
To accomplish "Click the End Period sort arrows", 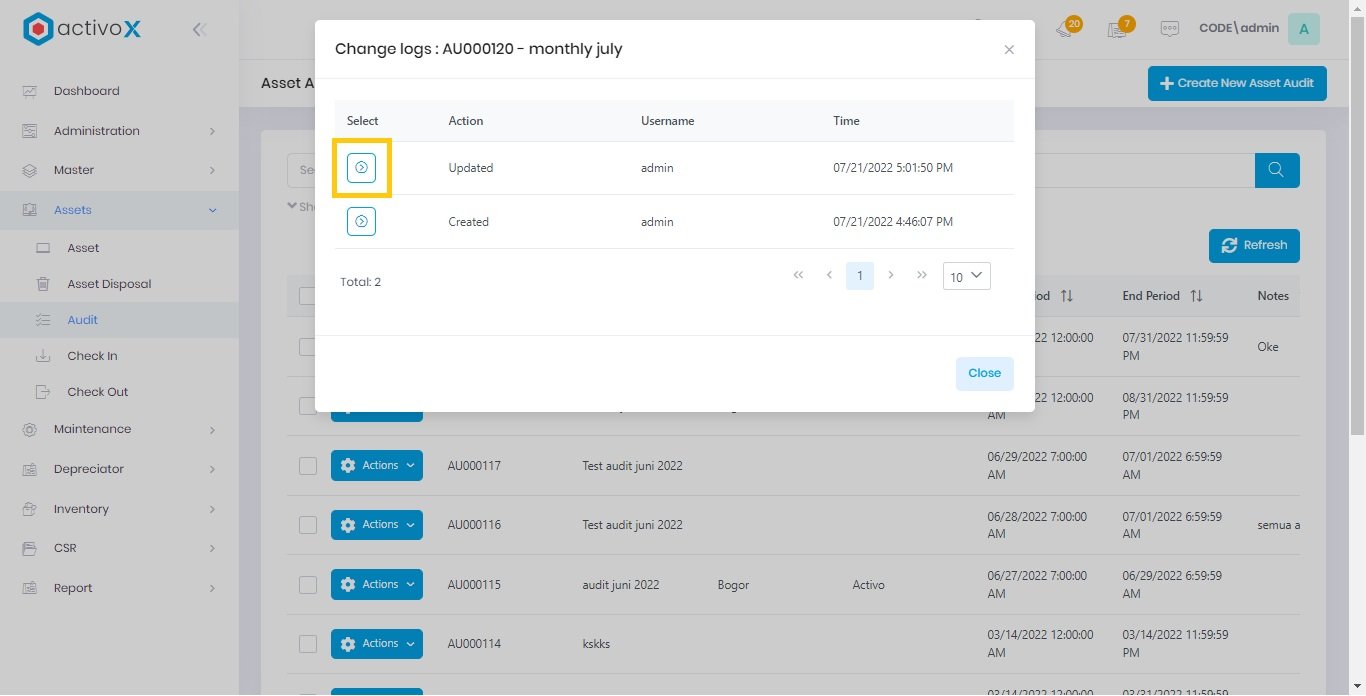I will click(1196, 296).
